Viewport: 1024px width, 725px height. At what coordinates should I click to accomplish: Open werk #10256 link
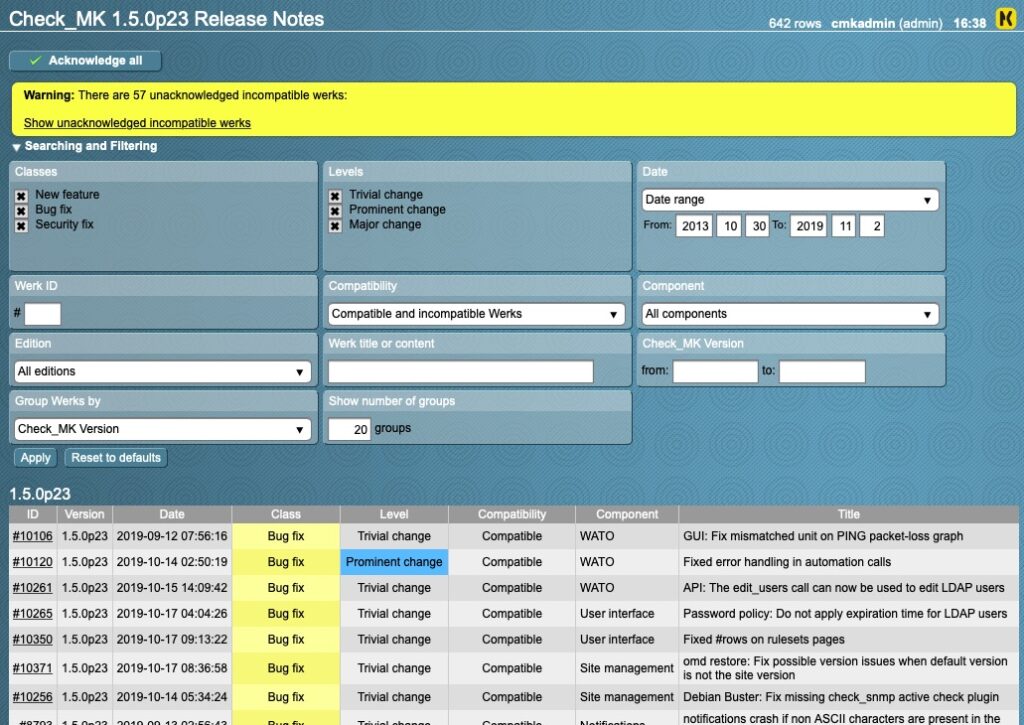33,697
